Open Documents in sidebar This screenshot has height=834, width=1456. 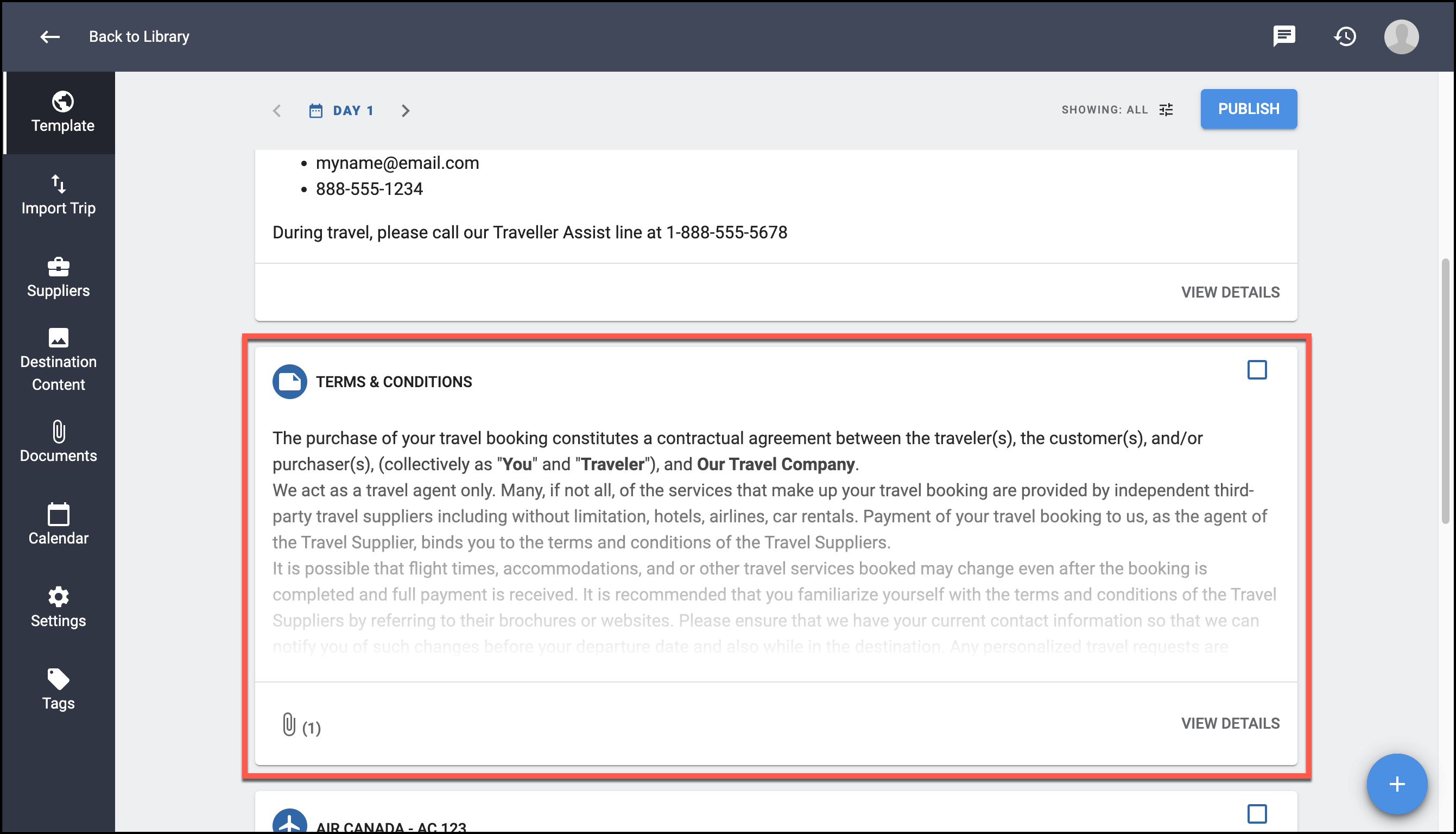[59, 441]
